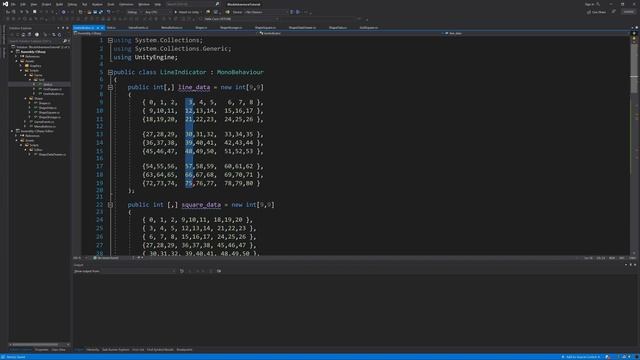Open the View menu
Image resolution: width=640 pixels, height=360 pixels.
click(x=34, y=4)
